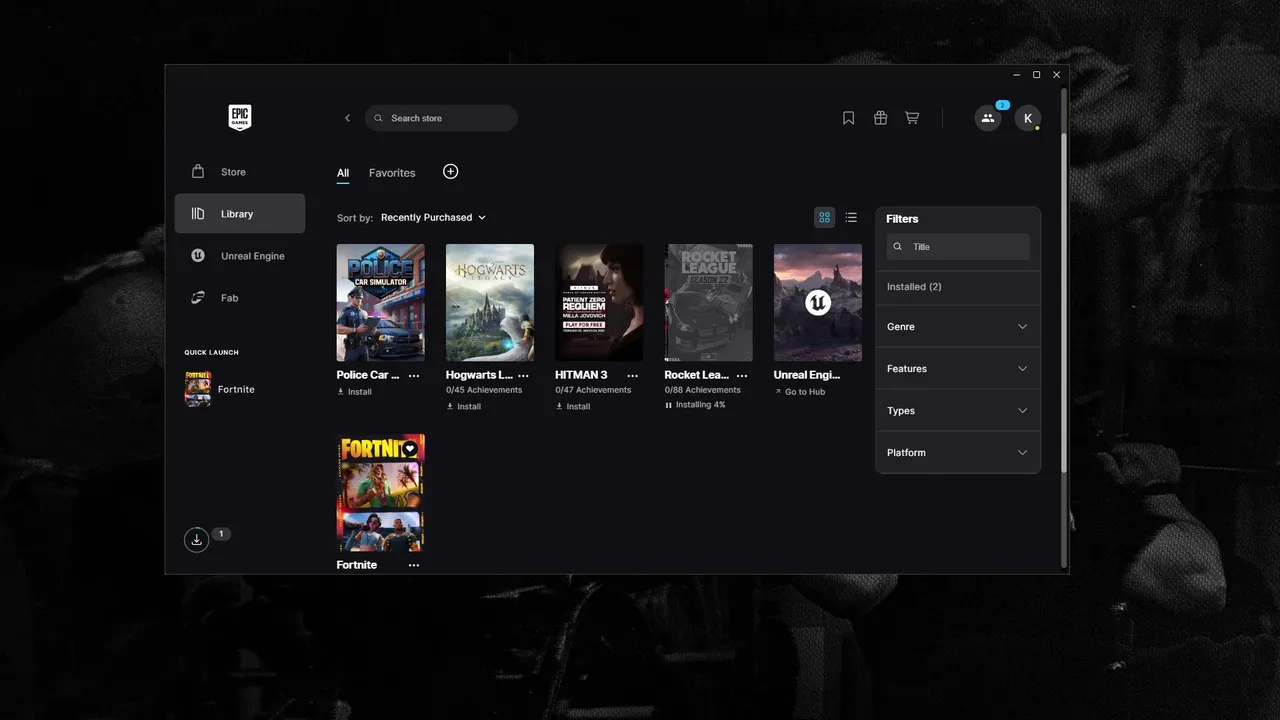
Task: Open the friends icon
Action: coord(988,118)
